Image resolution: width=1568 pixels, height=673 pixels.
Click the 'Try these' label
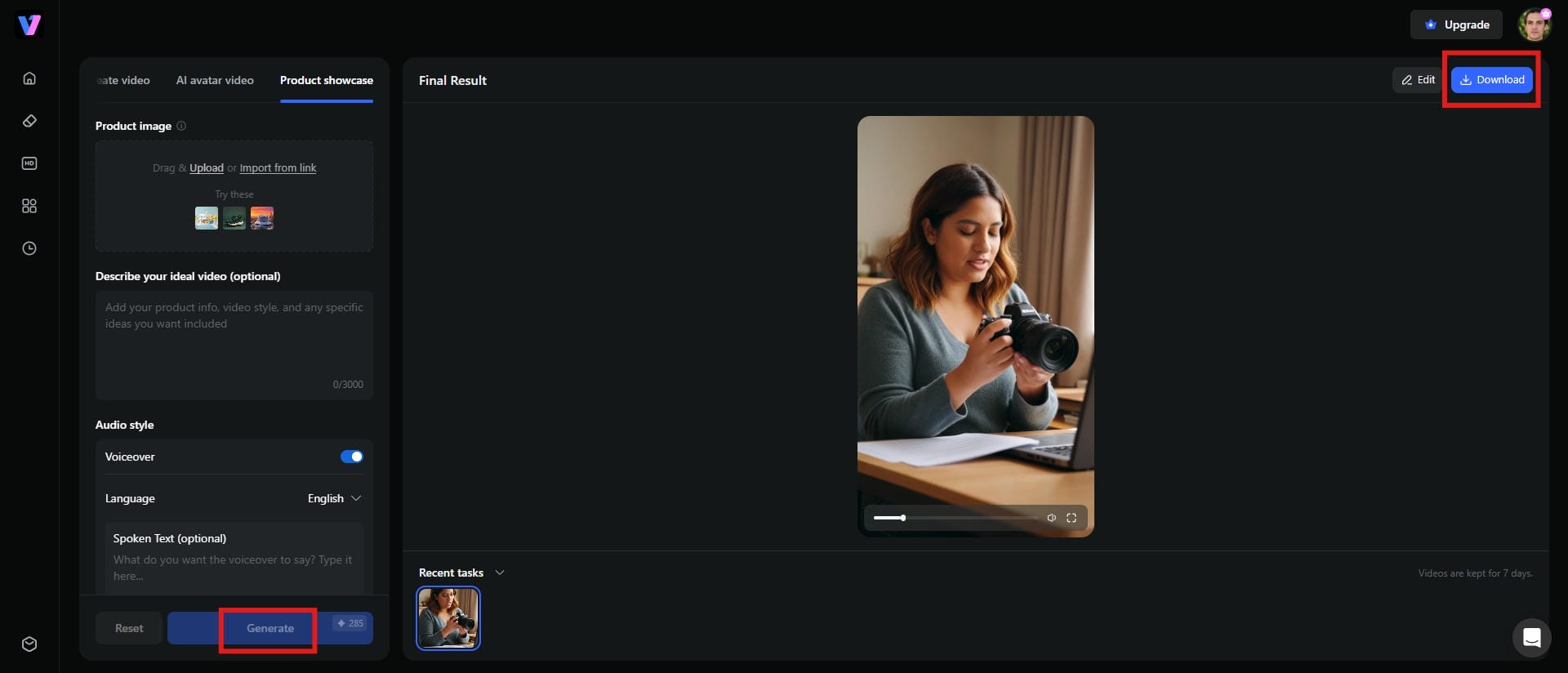point(234,194)
